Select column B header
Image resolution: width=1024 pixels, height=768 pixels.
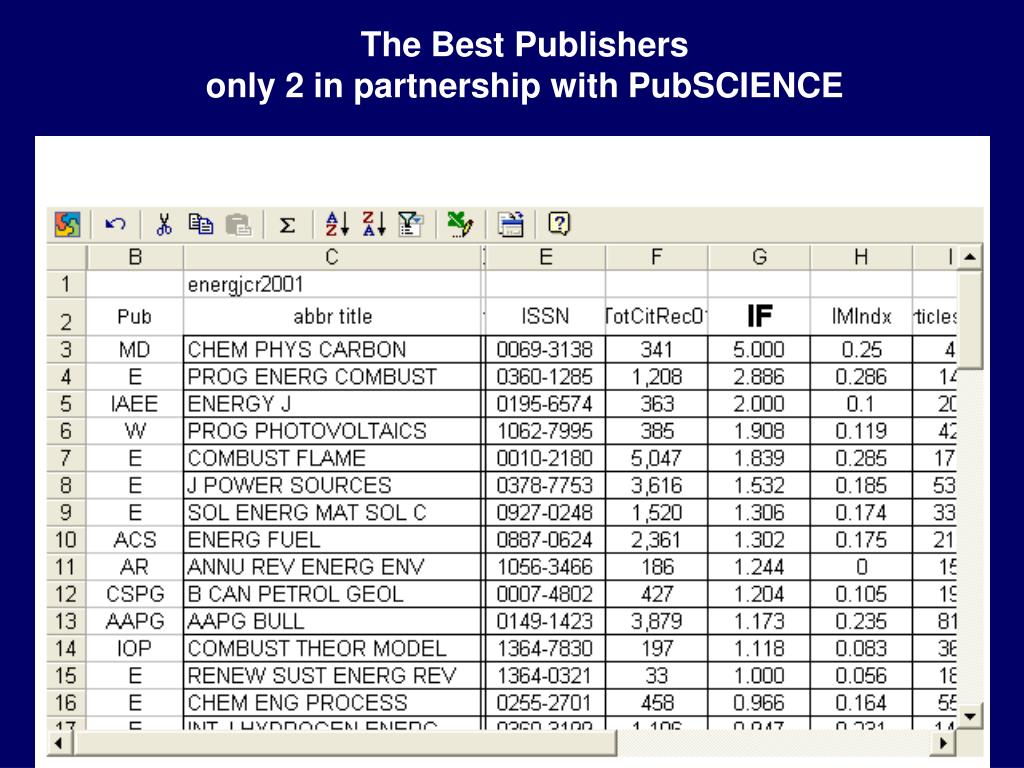pyautogui.click(x=135, y=257)
